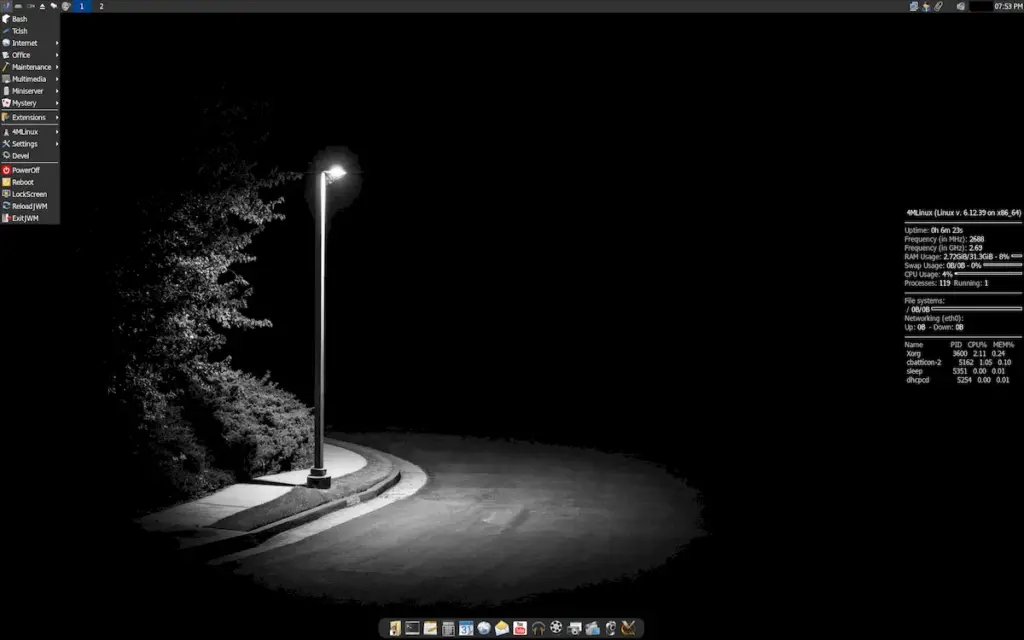Click the Uptime line in Conky

coord(934,230)
